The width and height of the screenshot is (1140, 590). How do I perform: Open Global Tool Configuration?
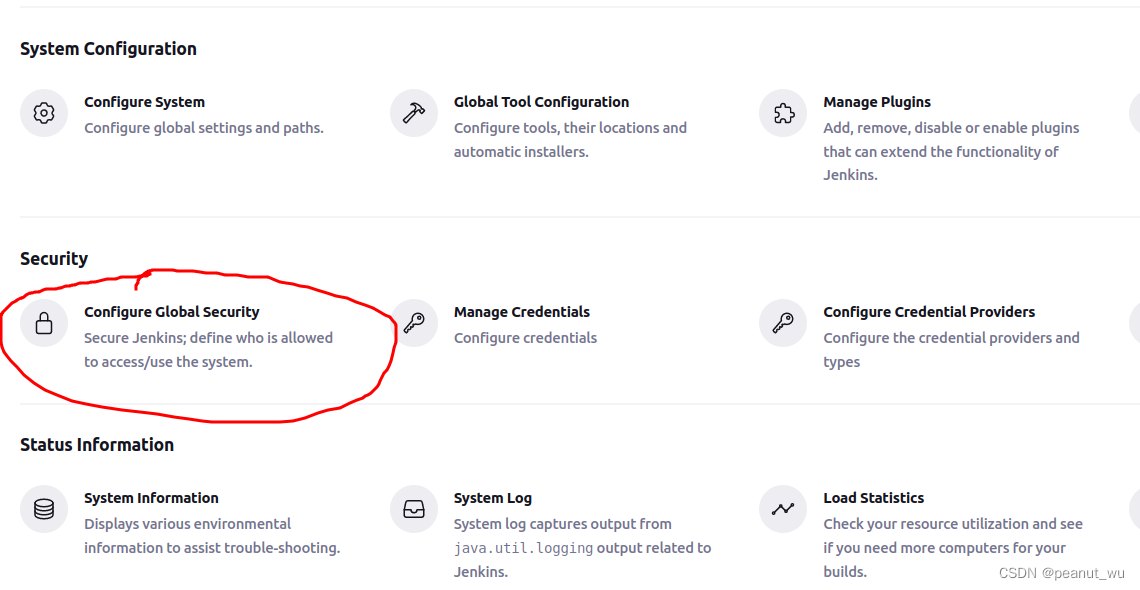(x=541, y=102)
